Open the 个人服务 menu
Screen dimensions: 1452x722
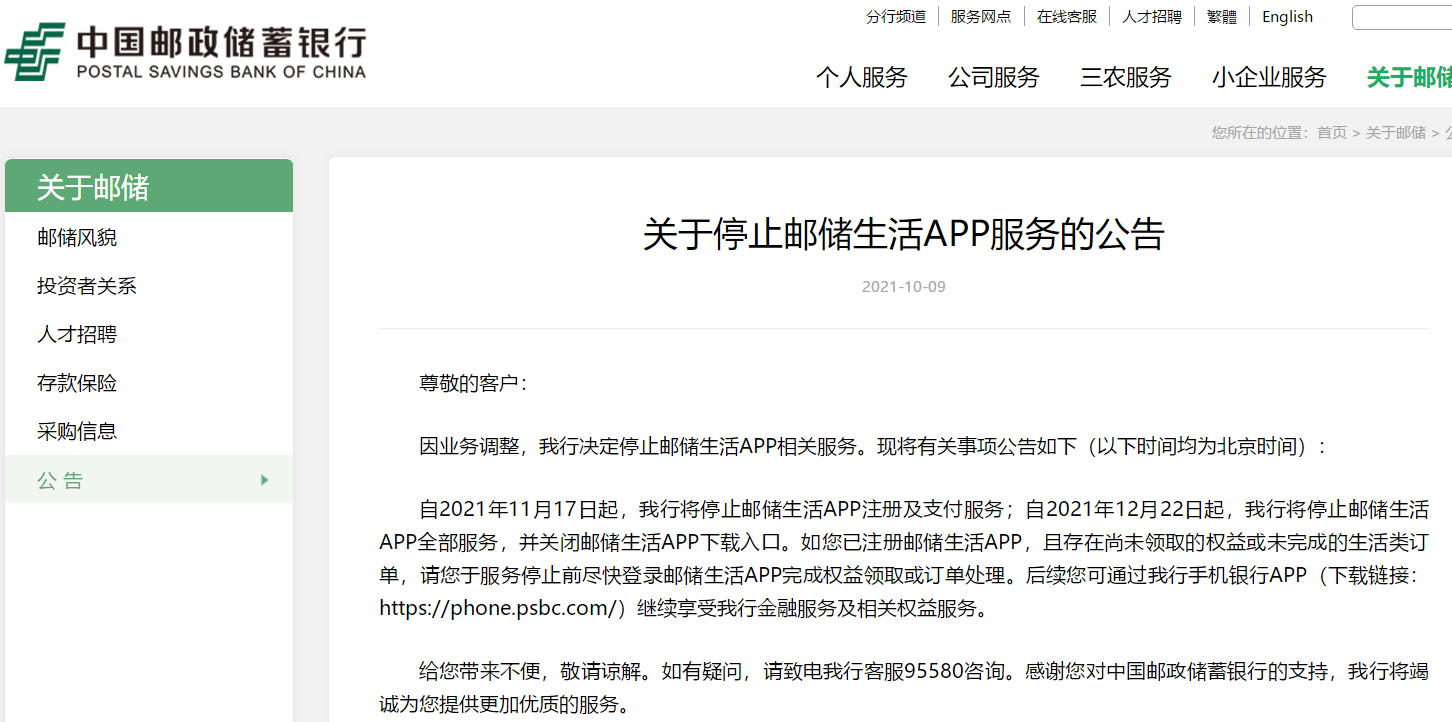[861, 77]
